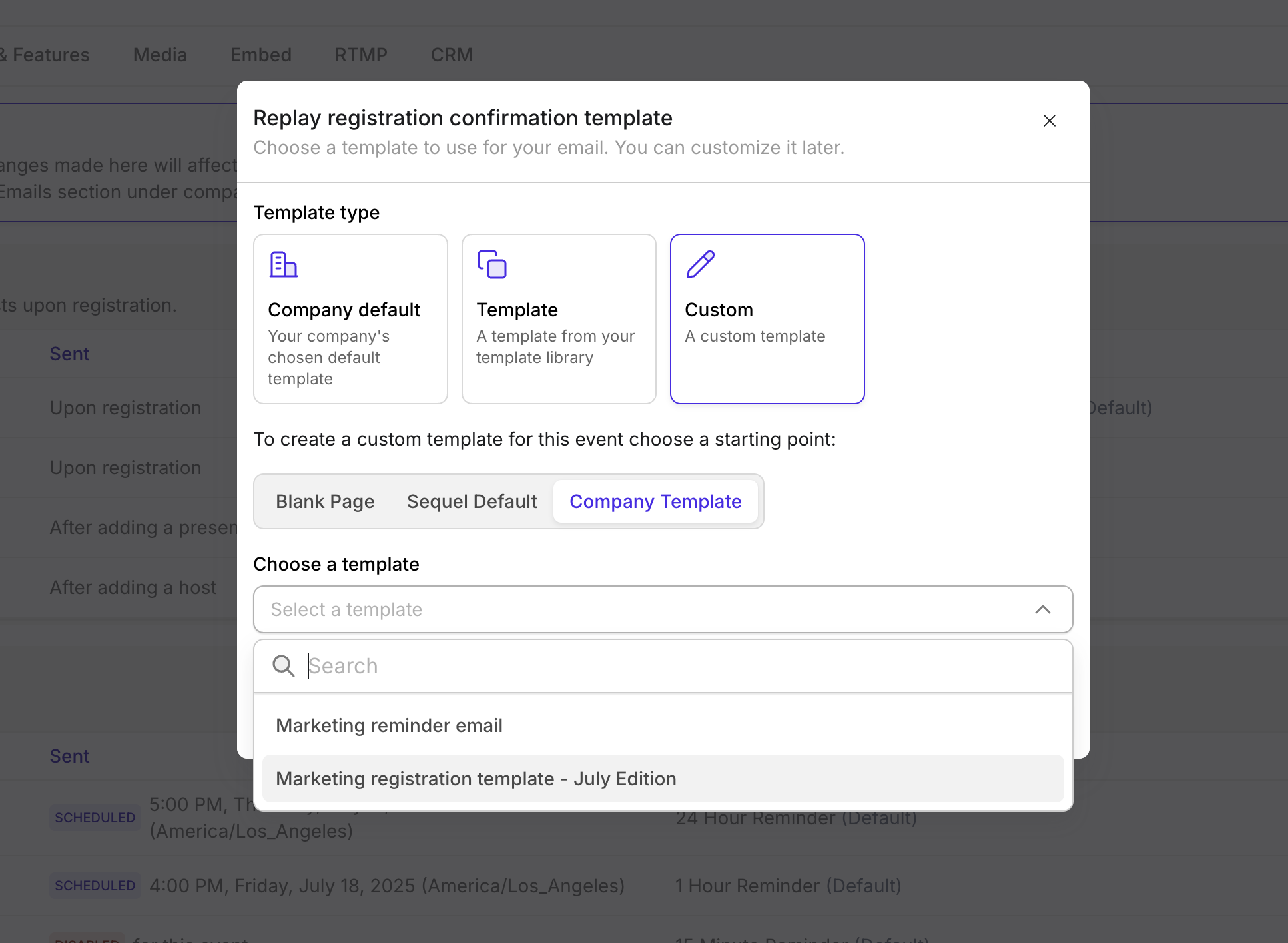Image resolution: width=1288 pixels, height=943 pixels.
Task: Click the Company default building icon
Action: 283,264
